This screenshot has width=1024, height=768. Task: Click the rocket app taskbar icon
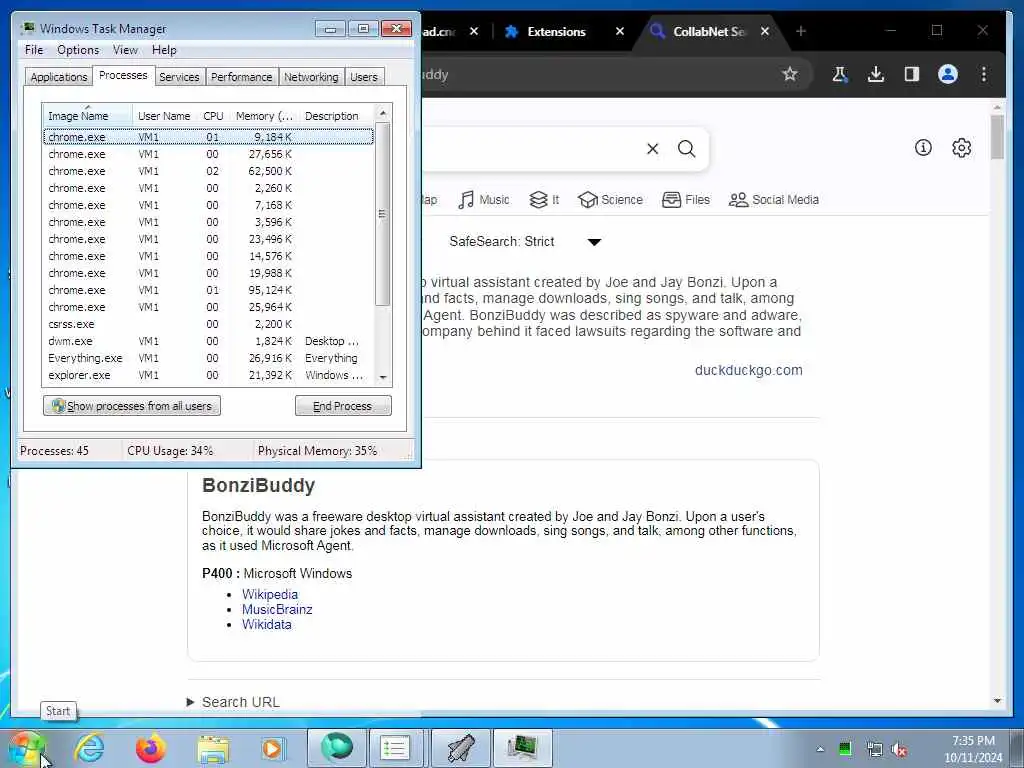click(x=461, y=748)
